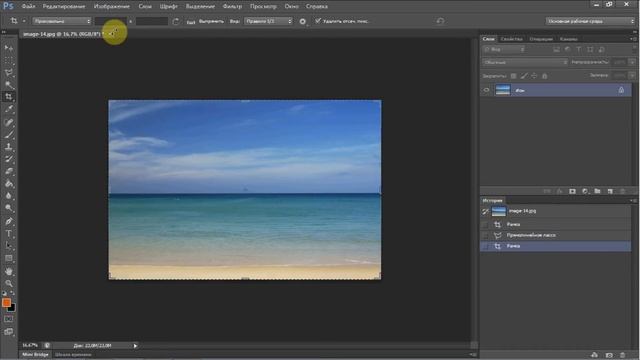Toggle filter for type layers
This screenshot has width=640, height=360.
579,49
